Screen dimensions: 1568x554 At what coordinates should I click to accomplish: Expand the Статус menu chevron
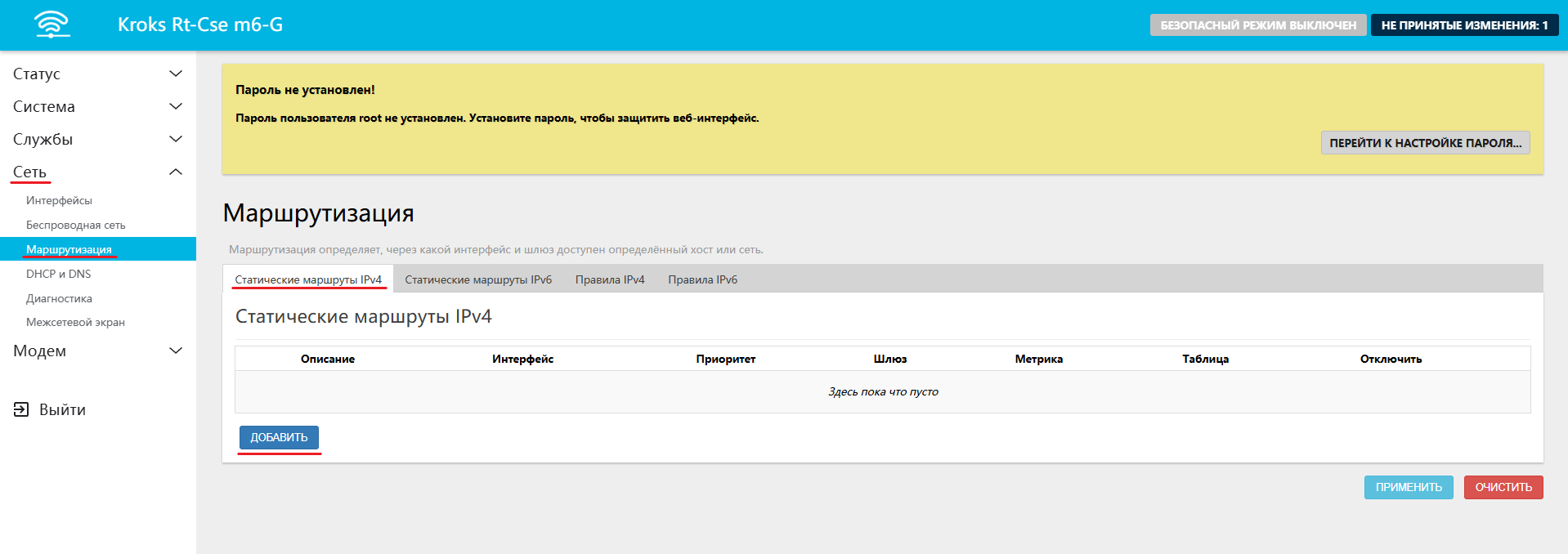[175, 74]
